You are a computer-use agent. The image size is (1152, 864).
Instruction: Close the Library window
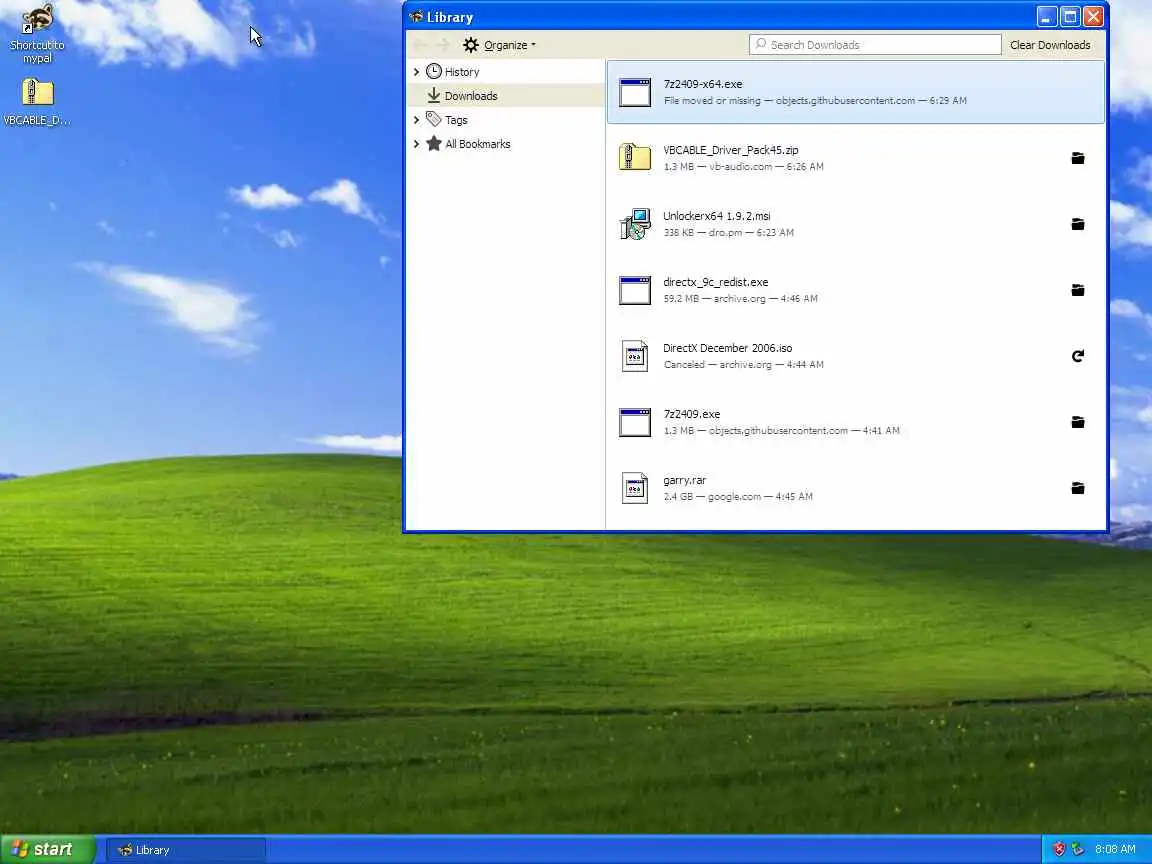click(x=1093, y=16)
